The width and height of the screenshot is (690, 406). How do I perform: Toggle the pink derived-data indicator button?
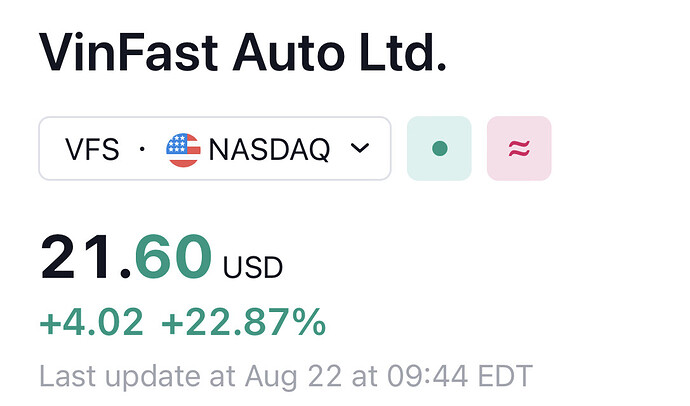tap(519, 149)
